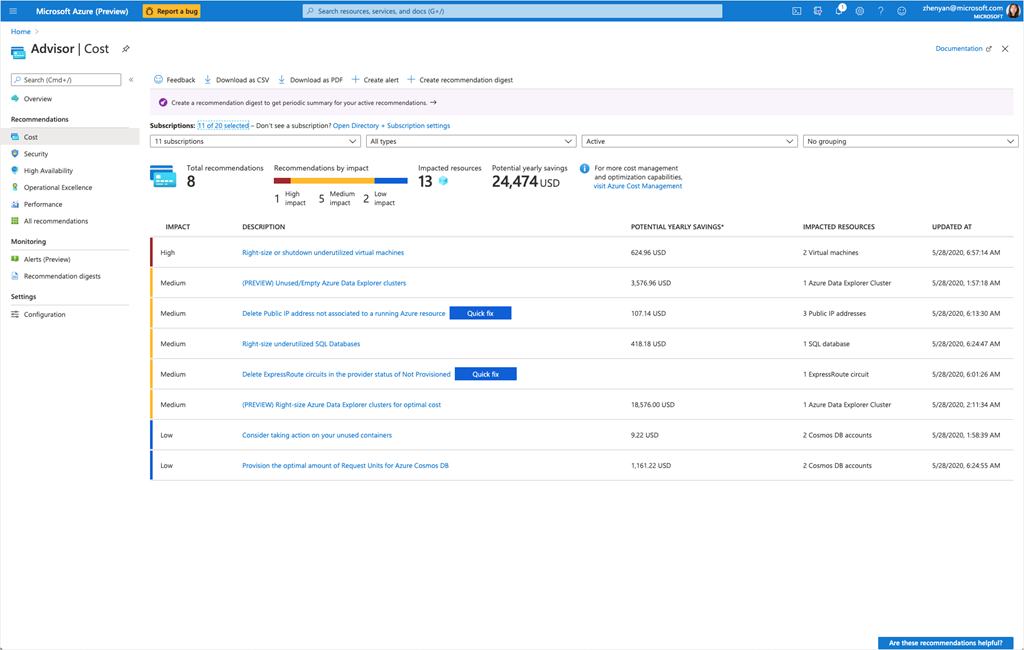Image resolution: width=1024 pixels, height=650 pixels.
Task: Click the IMPACT column header
Action: [178, 227]
